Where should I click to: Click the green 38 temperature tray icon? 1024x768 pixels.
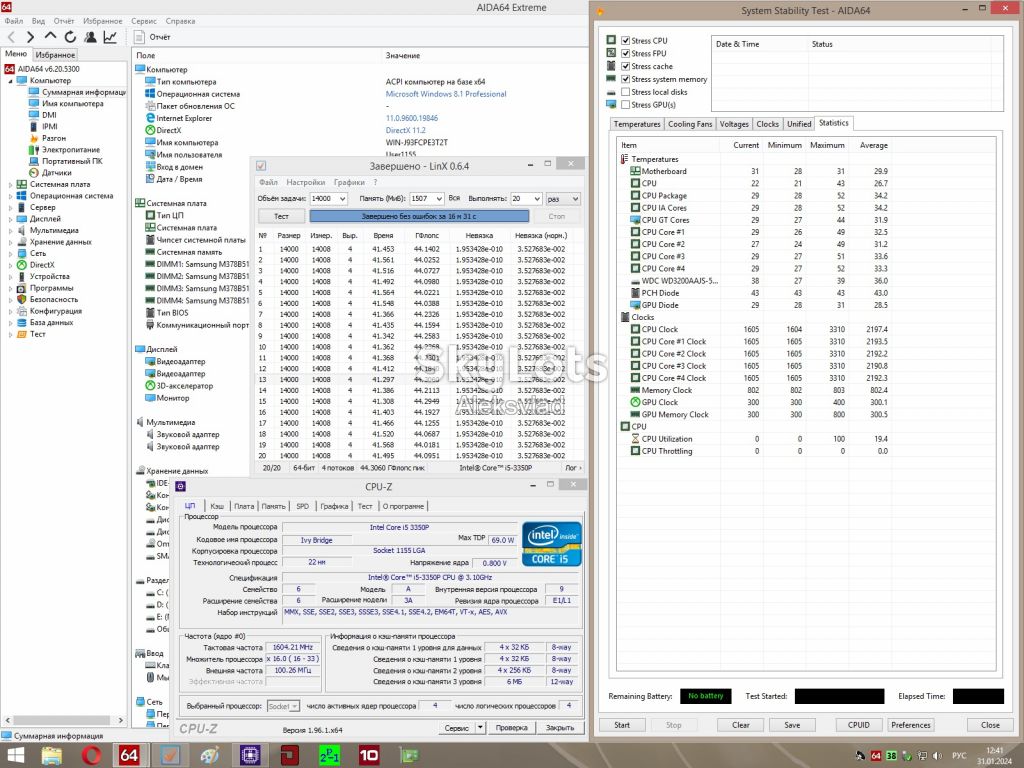[x=891, y=756]
